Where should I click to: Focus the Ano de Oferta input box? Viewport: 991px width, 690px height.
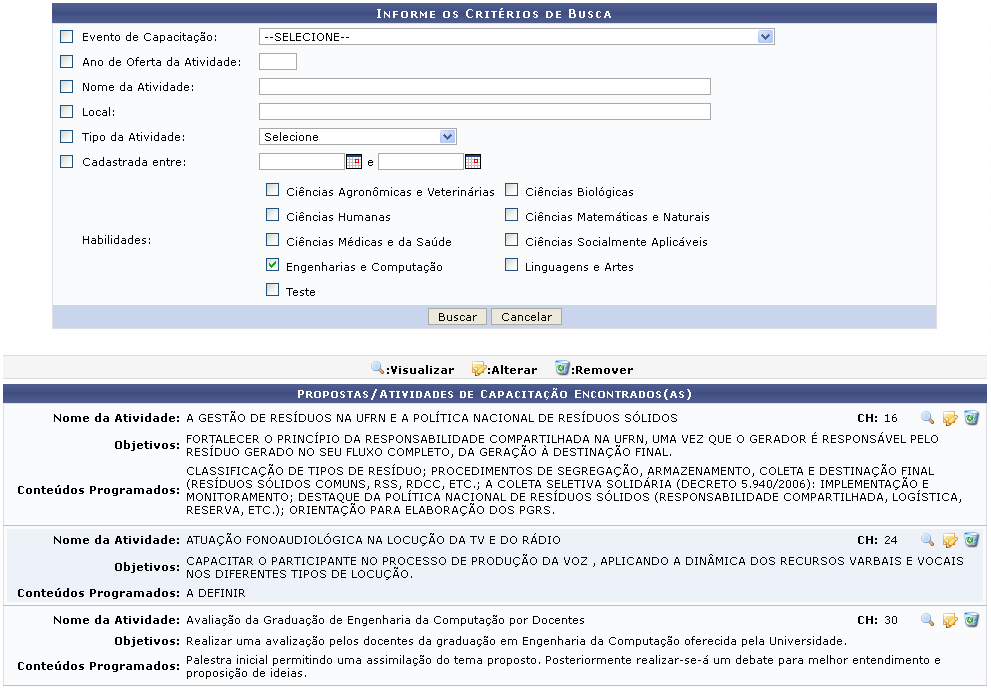[x=277, y=62]
